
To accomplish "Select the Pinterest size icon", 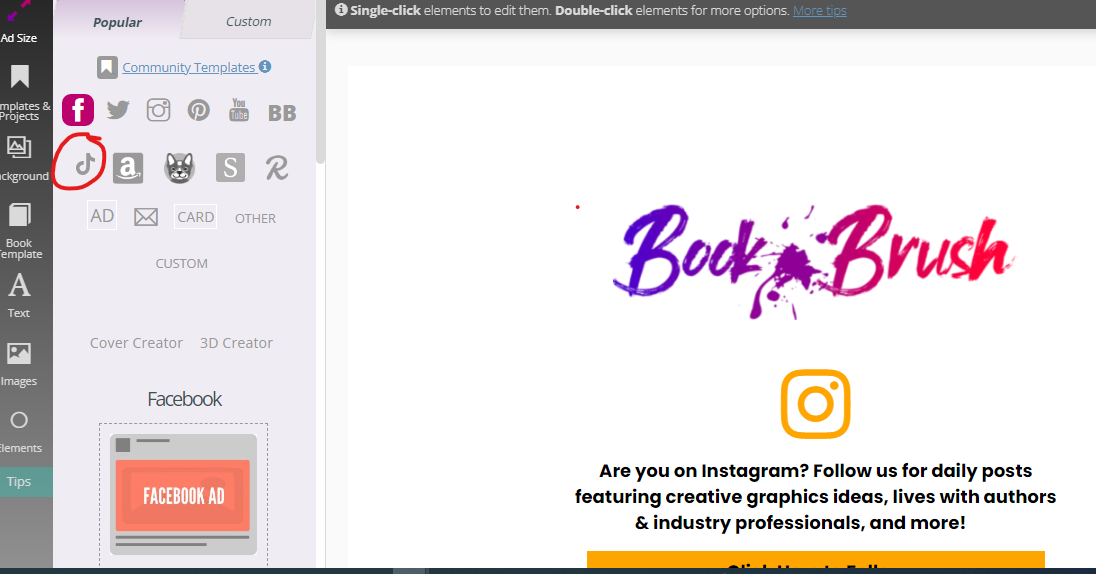I will (198, 110).
